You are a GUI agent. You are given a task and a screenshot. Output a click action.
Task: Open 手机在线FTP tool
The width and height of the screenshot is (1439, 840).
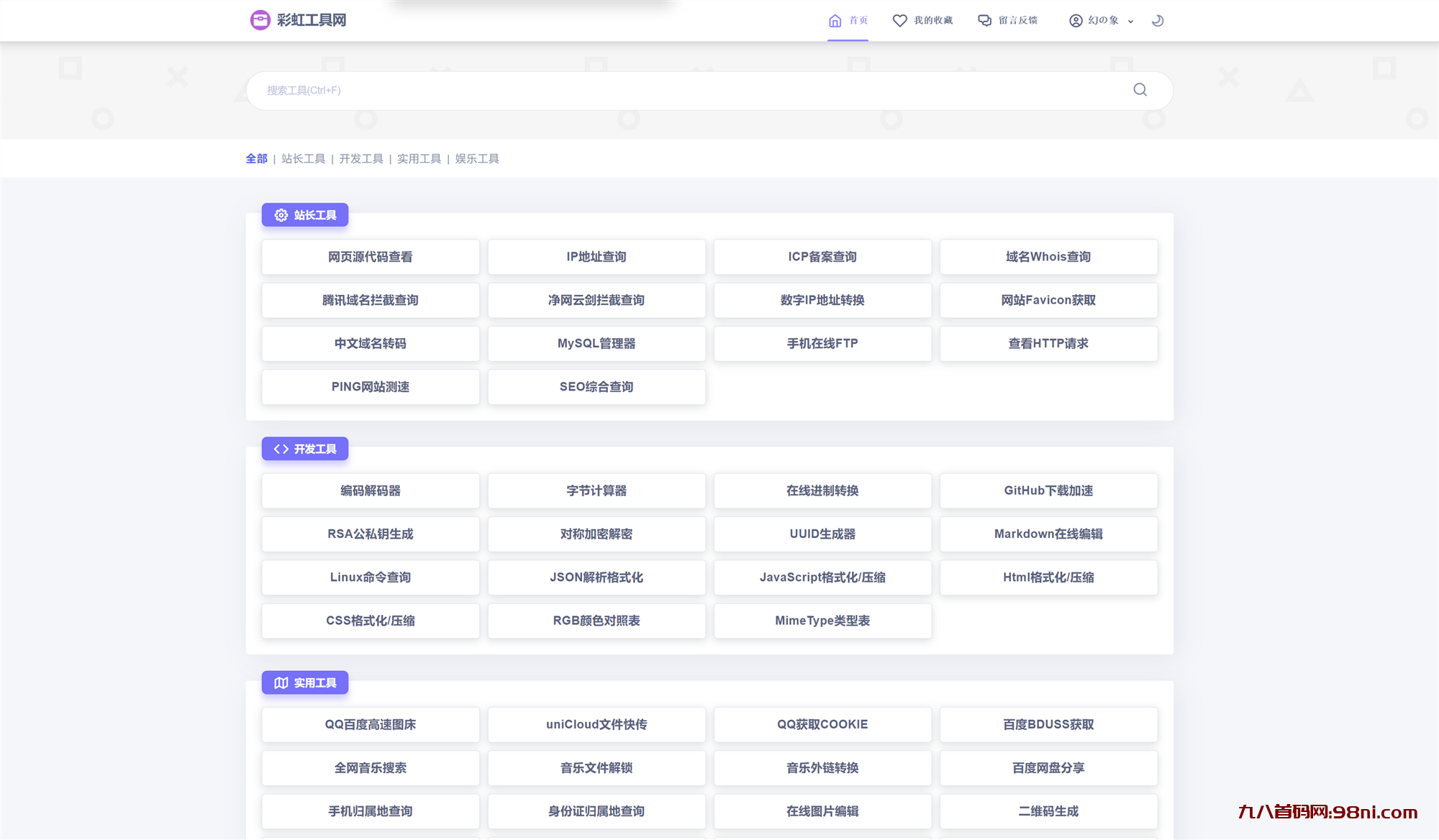point(822,344)
